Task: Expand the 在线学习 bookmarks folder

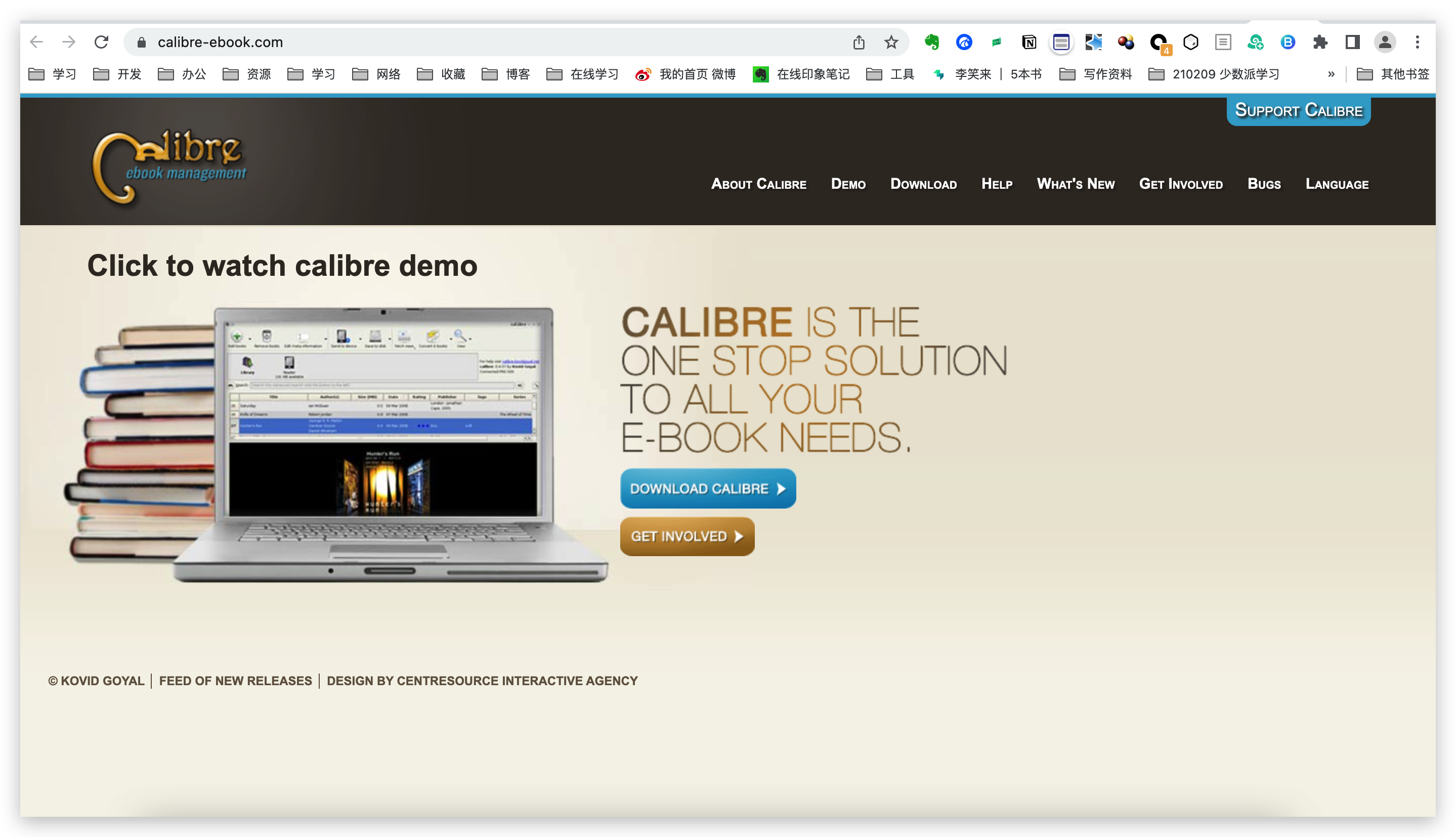Action: coord(582,74)
